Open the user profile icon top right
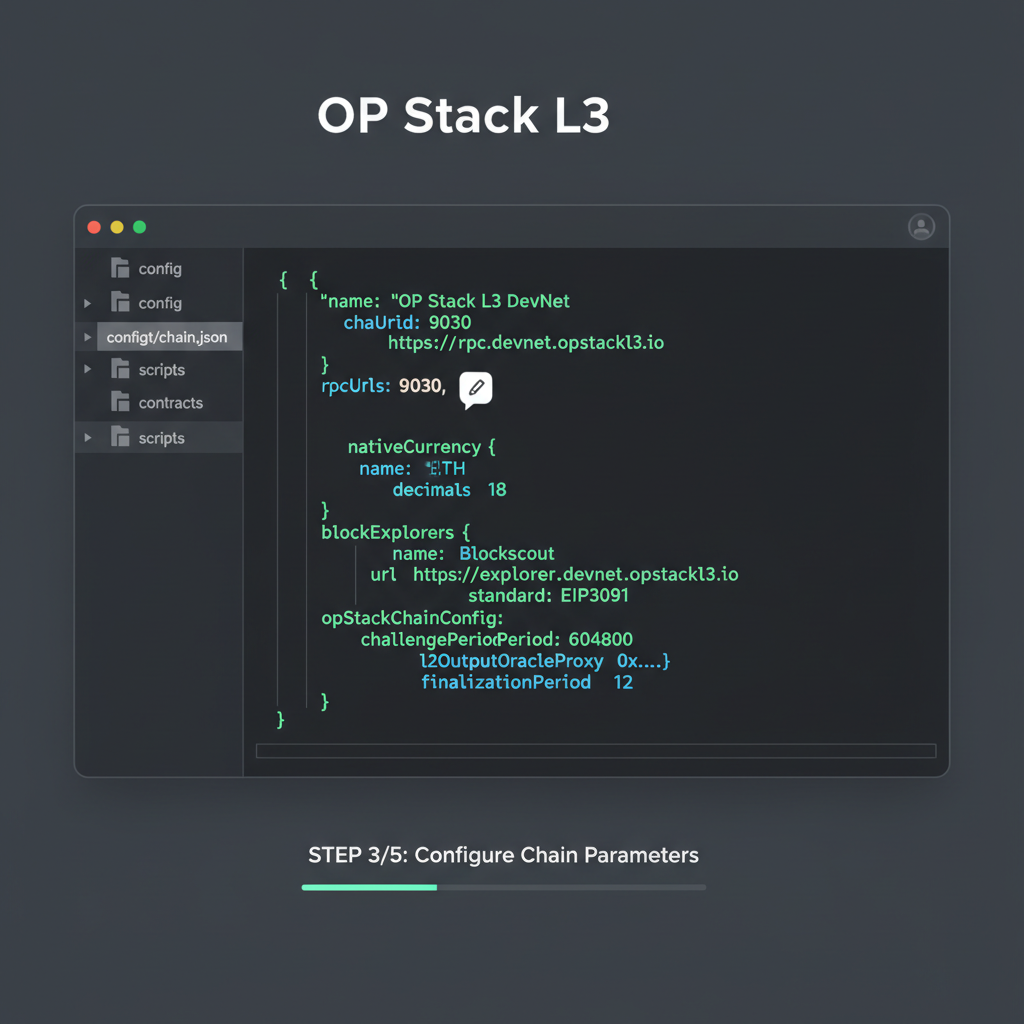 pos(921,227)
